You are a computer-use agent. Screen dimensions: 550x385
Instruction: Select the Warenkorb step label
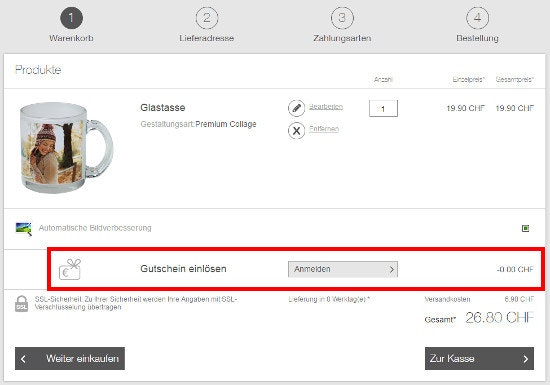(72, 38)
